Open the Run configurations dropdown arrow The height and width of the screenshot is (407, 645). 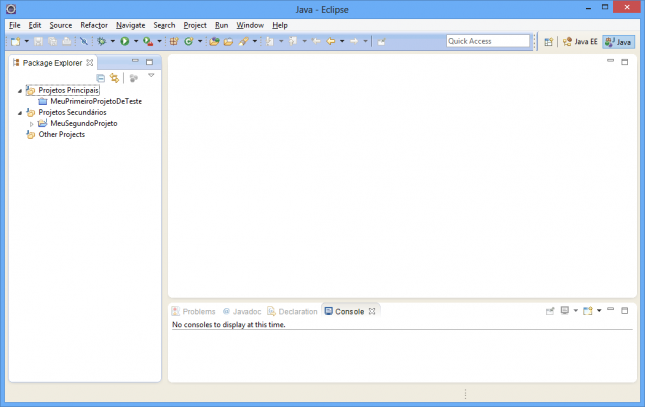pyautogui.click(x=136, y=41)
